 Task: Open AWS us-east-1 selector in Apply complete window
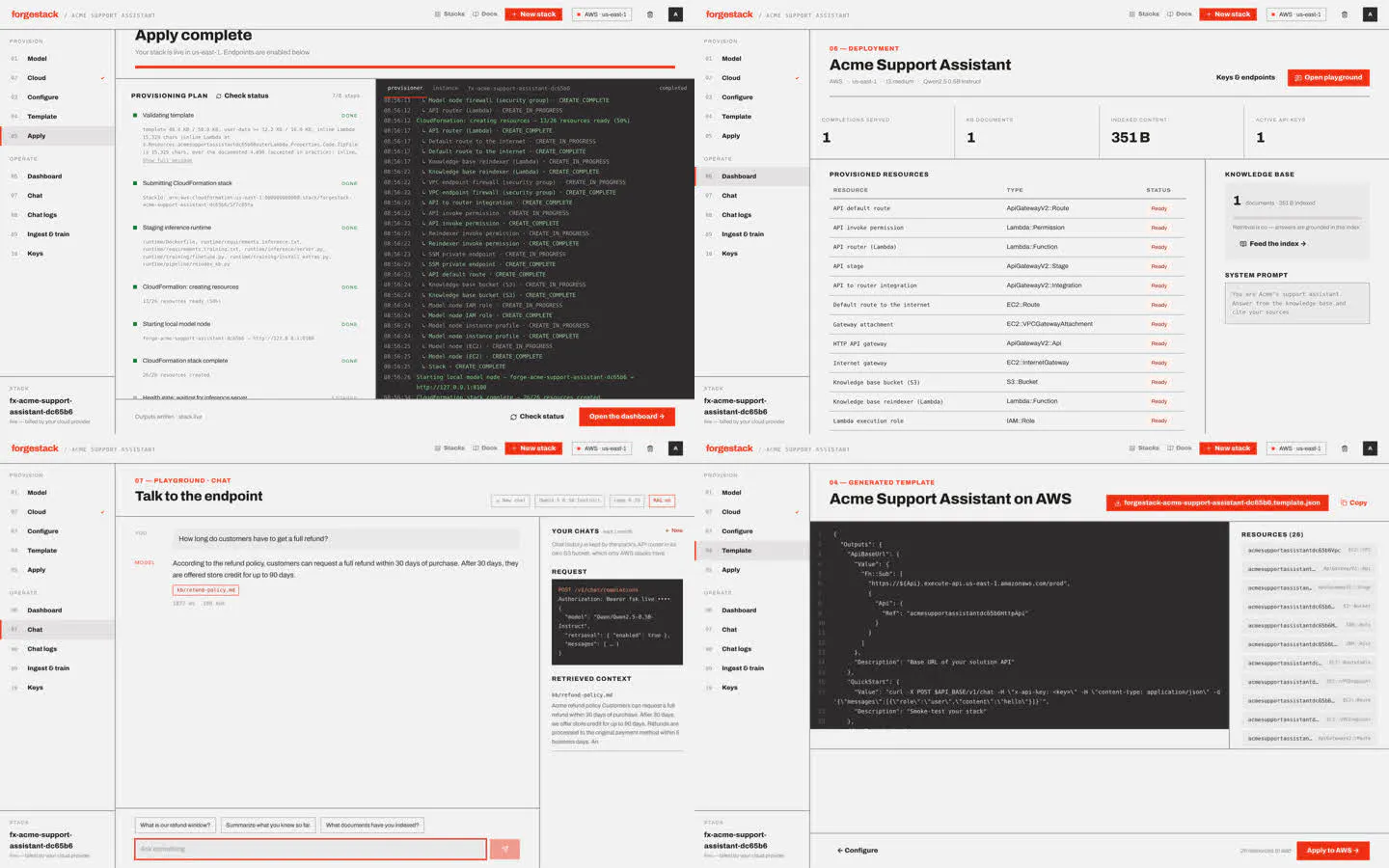603,14
